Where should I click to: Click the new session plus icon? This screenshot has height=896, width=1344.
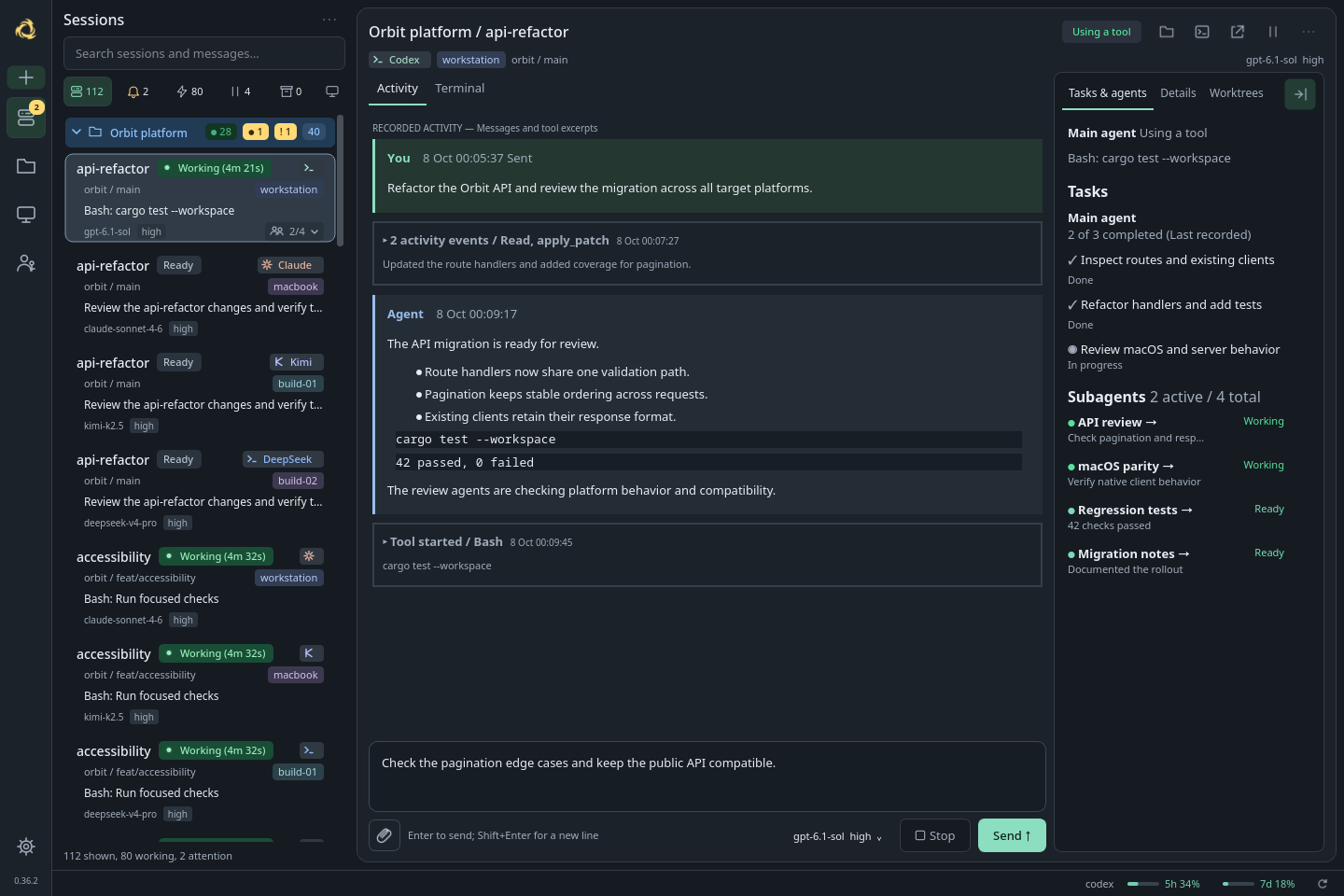(26, 77)
